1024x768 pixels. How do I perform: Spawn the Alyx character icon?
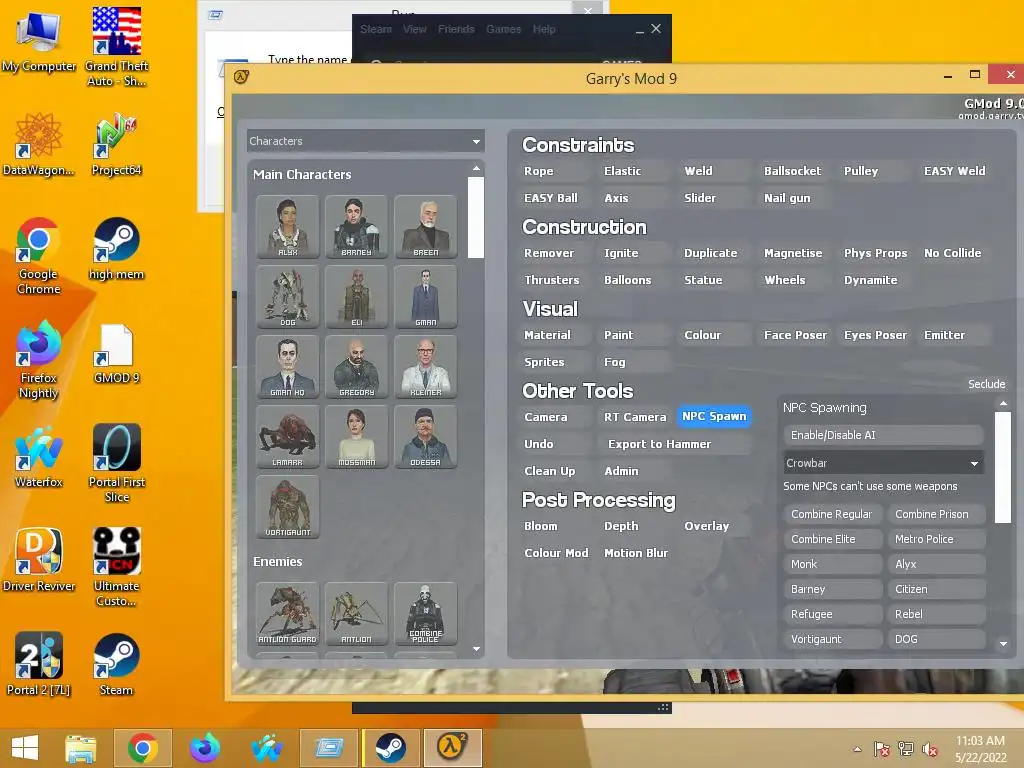(287, 226)
